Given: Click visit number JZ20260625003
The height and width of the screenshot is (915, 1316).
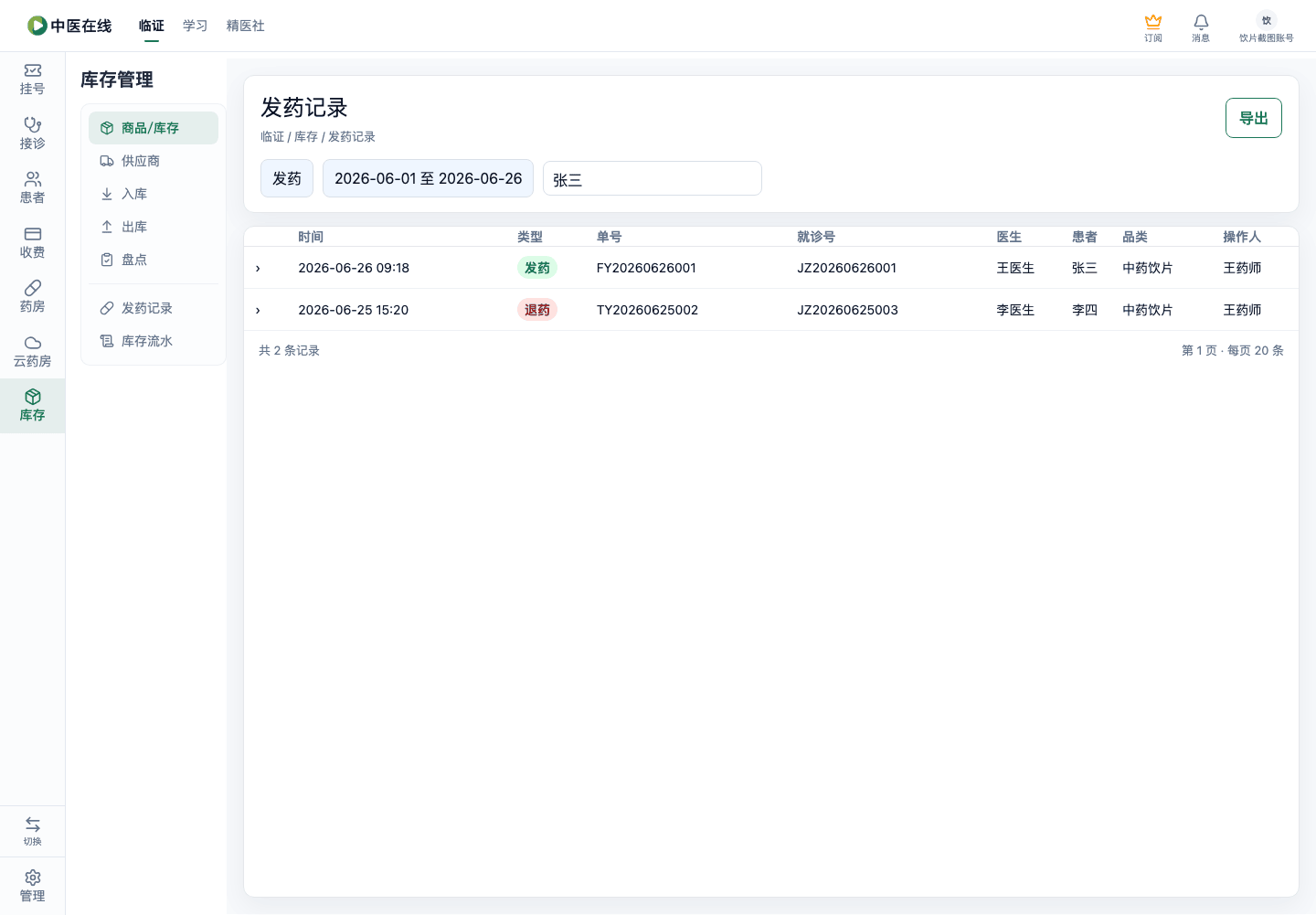Looking at the screenshot, I should coord(848,310).
